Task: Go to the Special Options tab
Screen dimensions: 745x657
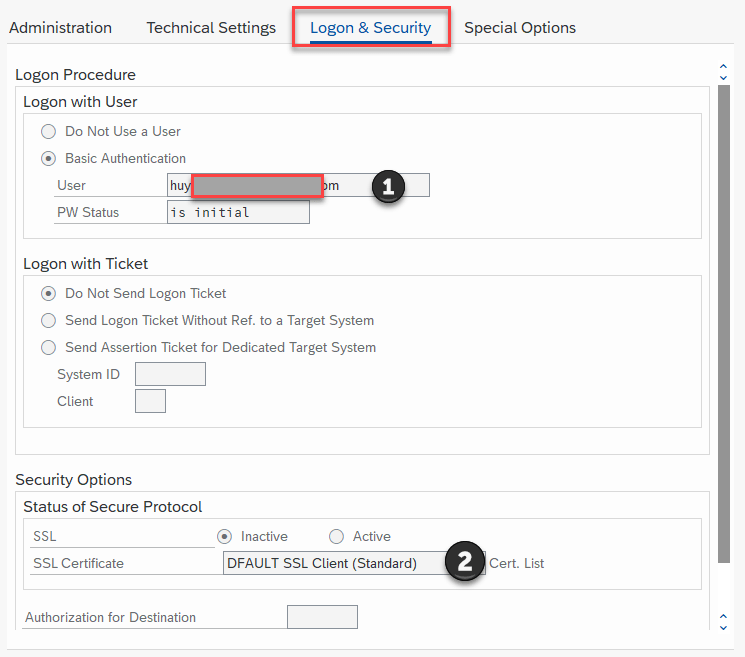Action: (520, 28)
